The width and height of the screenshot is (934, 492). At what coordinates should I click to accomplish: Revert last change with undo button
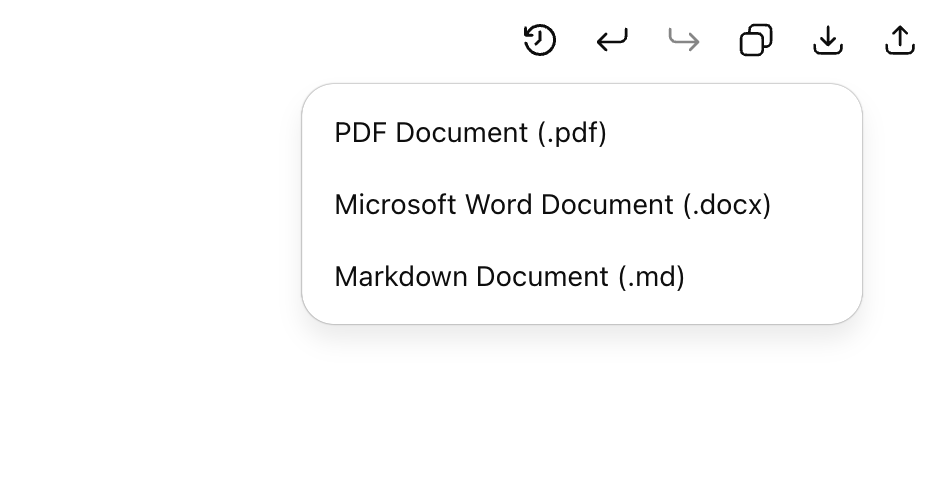point(612,40)
